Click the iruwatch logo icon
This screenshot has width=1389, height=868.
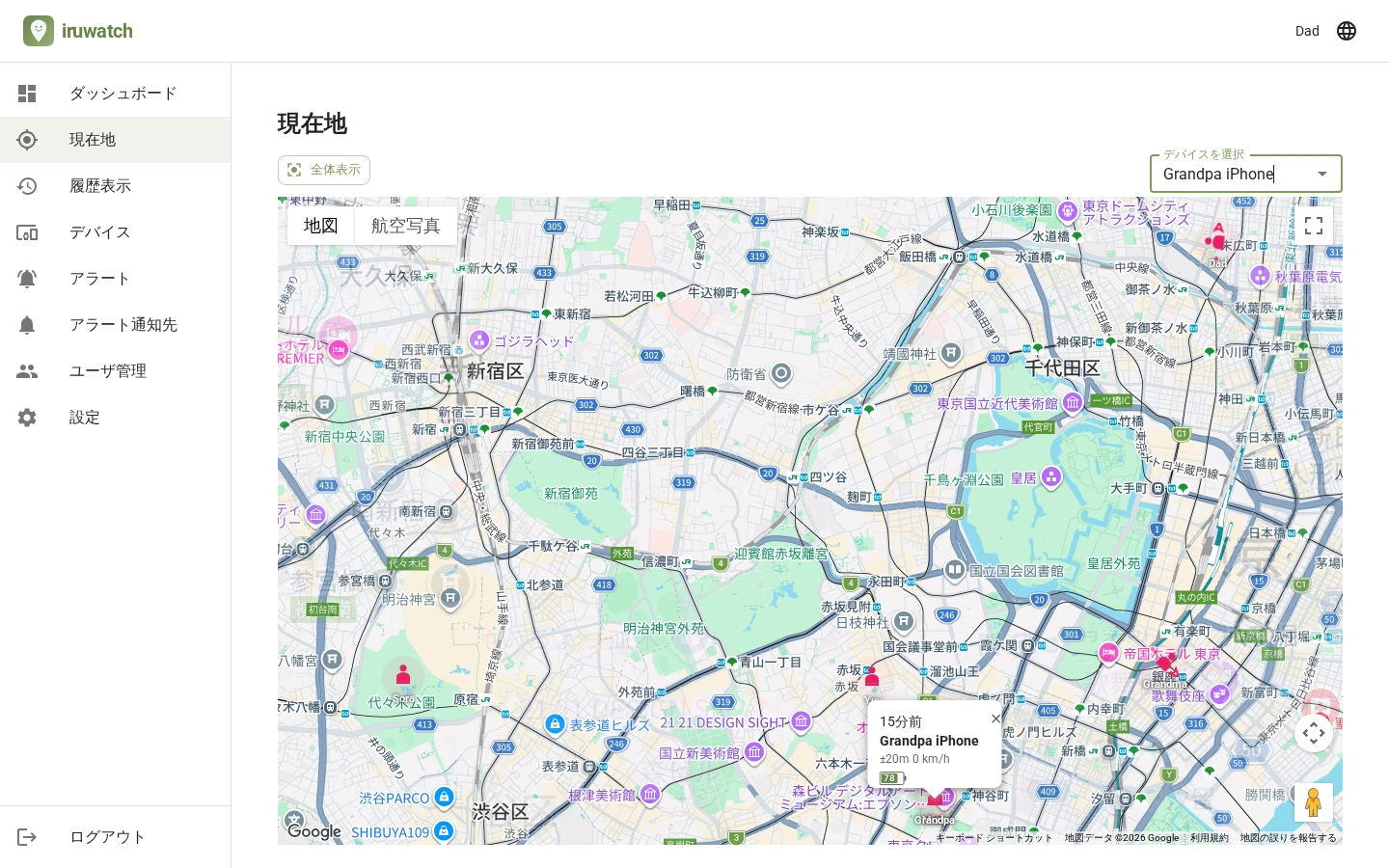39,31
